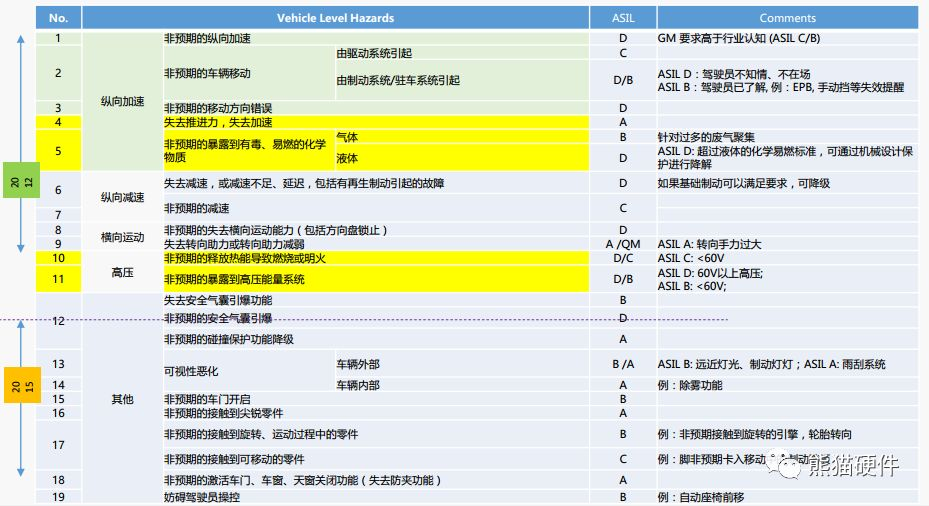The width and height of the screenshot is (929, 506).
Task: Select comment "ASIL D：驾驶员不知情、不在场"
Action: click(x=733, y=74)
